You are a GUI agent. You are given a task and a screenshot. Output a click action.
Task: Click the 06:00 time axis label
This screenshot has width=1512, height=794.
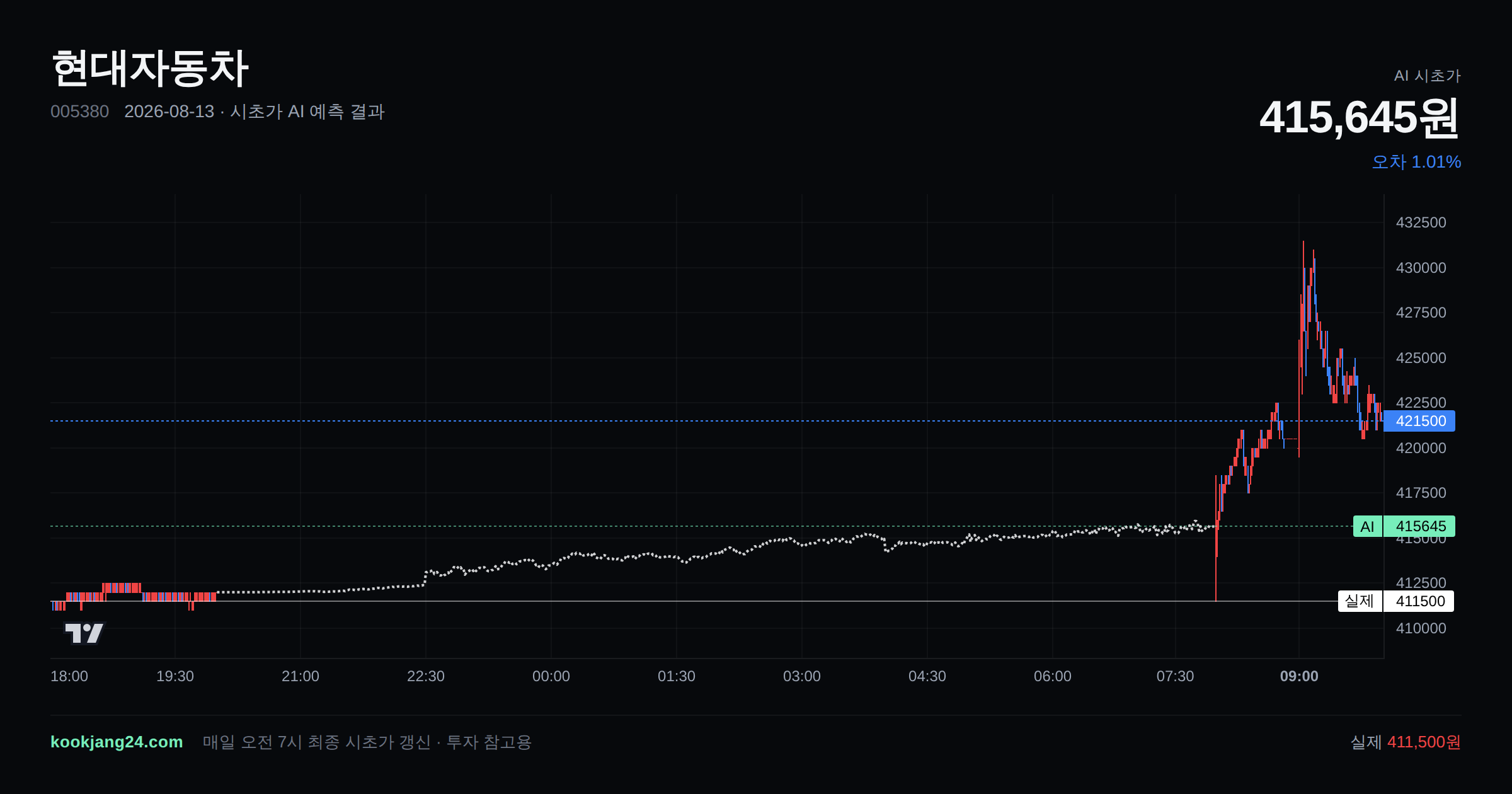[x=1053, y=676]
